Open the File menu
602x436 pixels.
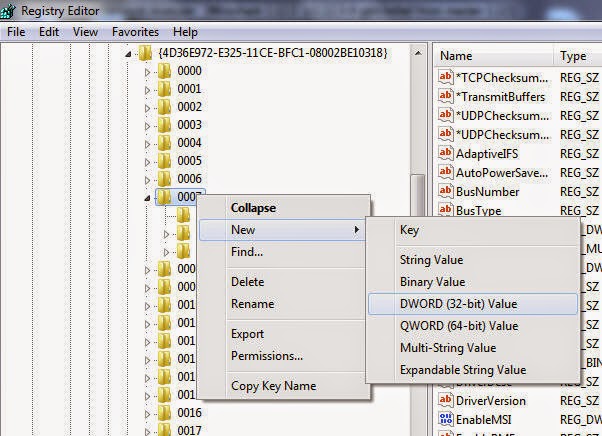(x=16, y=32)
